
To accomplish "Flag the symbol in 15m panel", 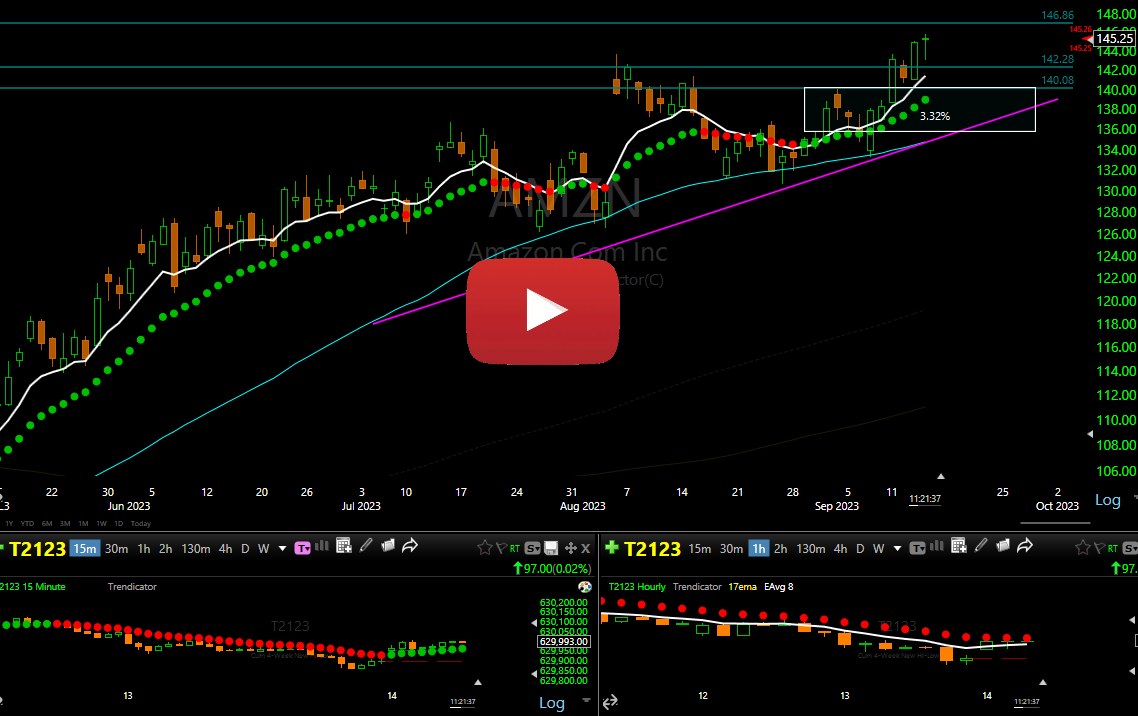I will click(501, 548).
